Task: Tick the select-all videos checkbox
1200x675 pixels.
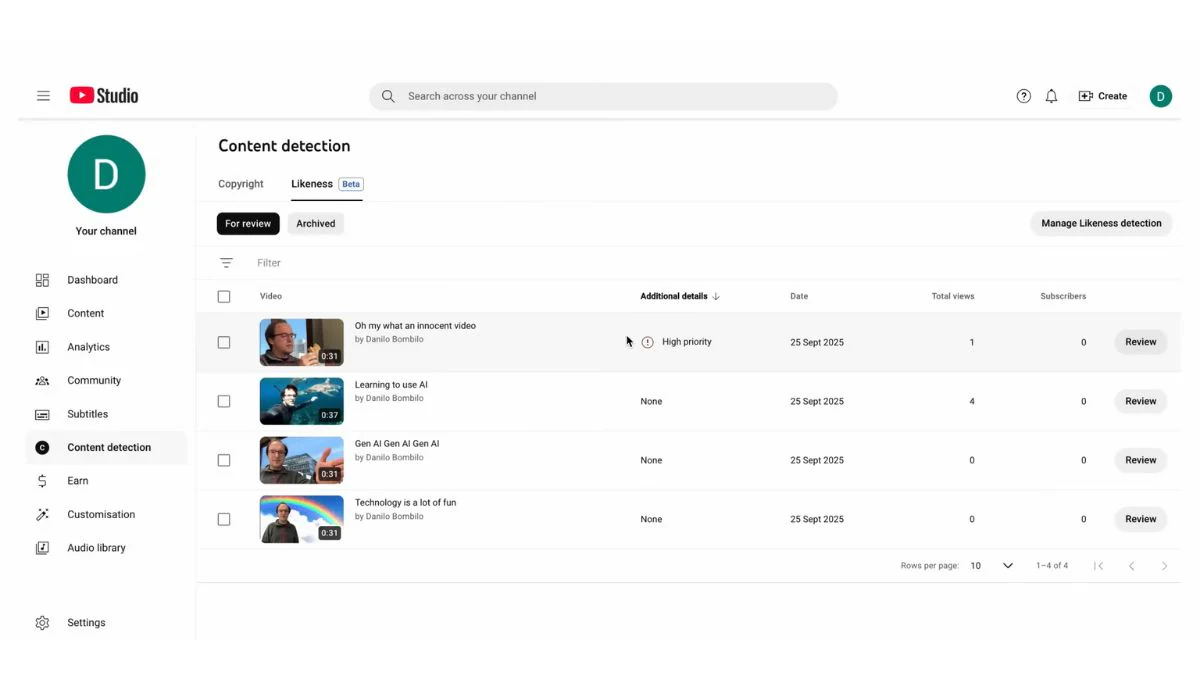Action: (224, 297)
